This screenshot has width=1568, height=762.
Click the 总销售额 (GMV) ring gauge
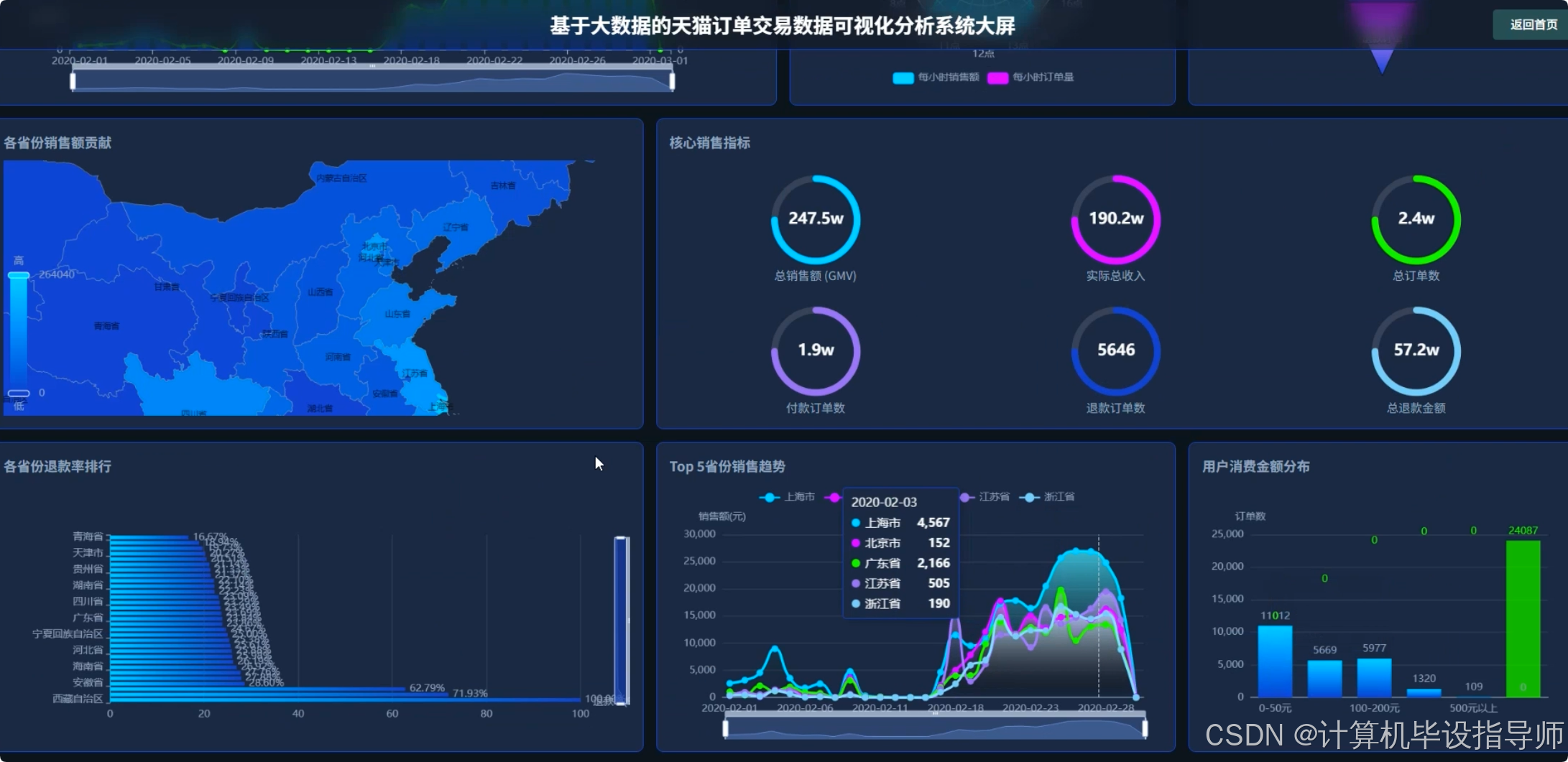pyautogui.click(x=816, y=219)
